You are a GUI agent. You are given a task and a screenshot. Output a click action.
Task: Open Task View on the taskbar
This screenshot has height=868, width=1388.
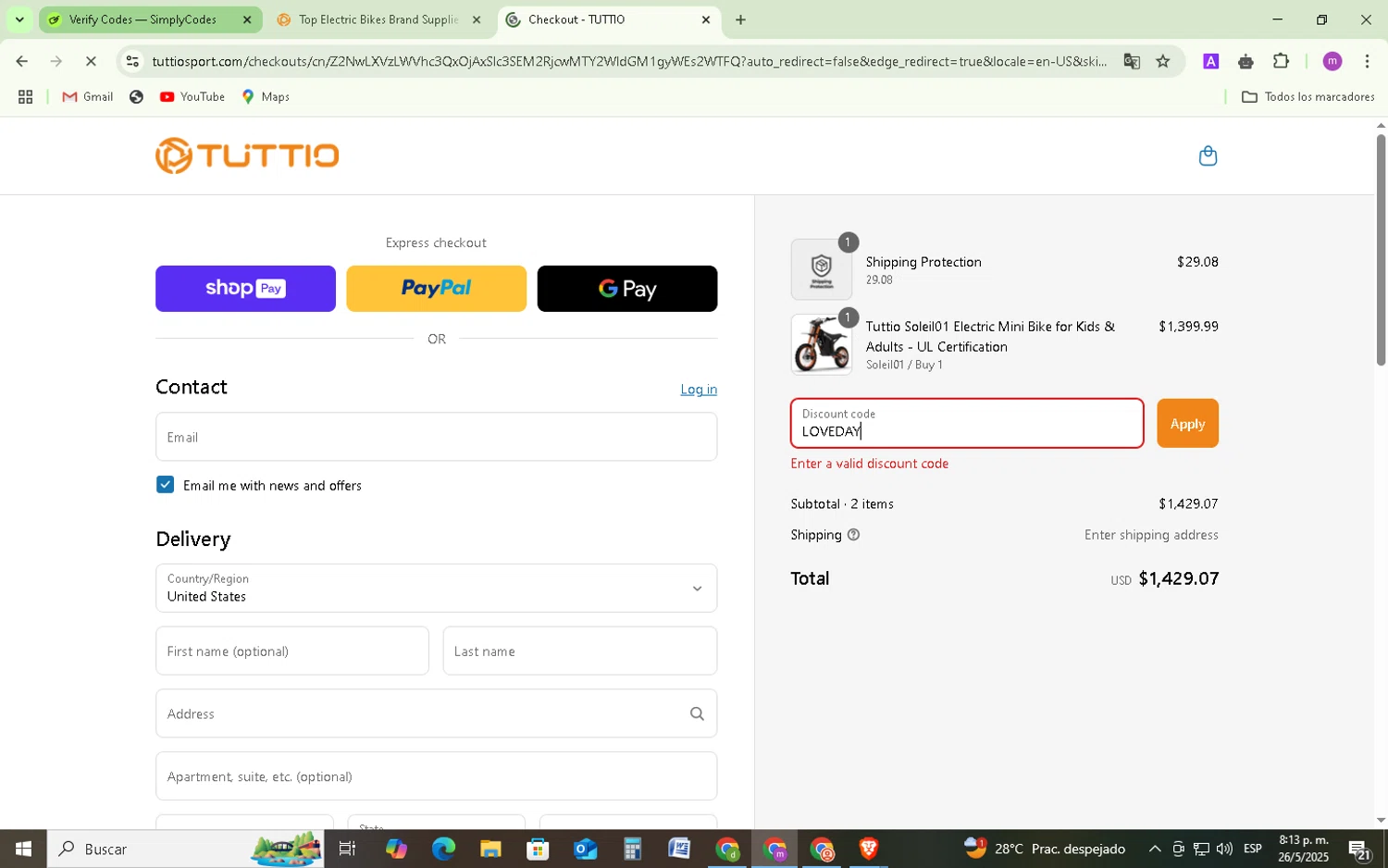[x=348, y=849]
